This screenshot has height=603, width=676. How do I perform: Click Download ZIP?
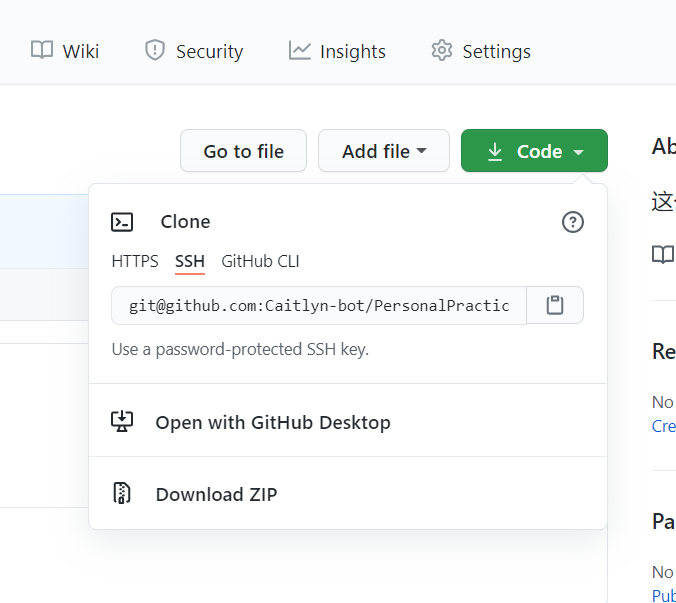tap(347, 494)
